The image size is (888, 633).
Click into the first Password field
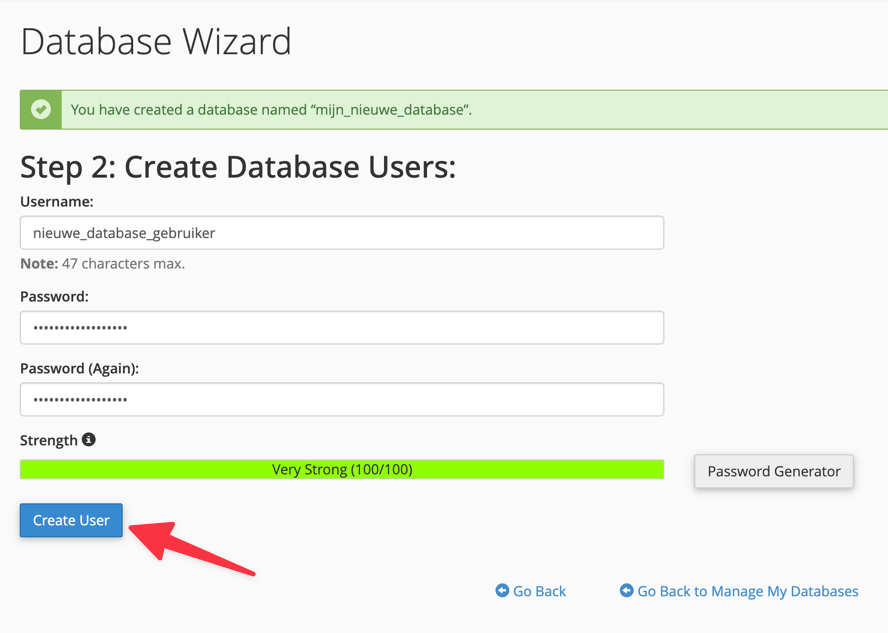pyautogui.click(x=341, y=328)
